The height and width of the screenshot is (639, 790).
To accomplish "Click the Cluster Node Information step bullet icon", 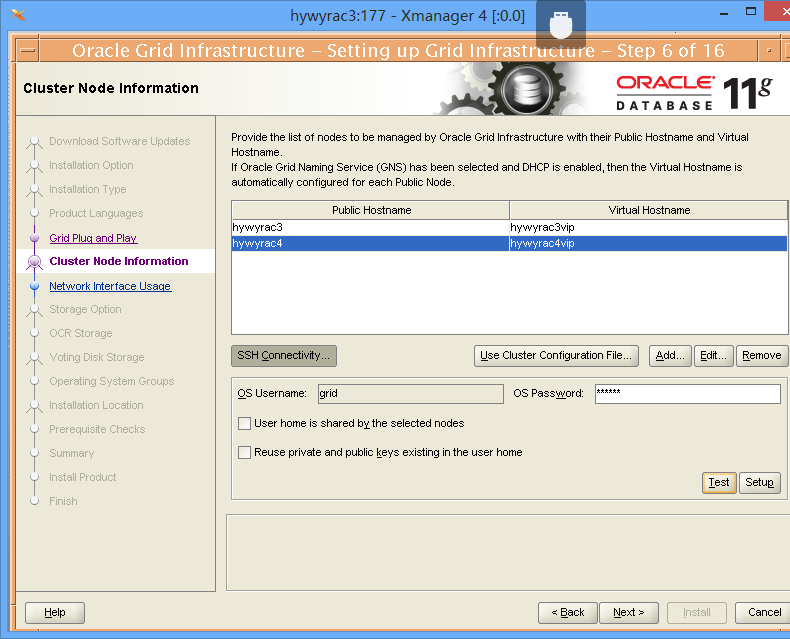I will click(34, 262).
